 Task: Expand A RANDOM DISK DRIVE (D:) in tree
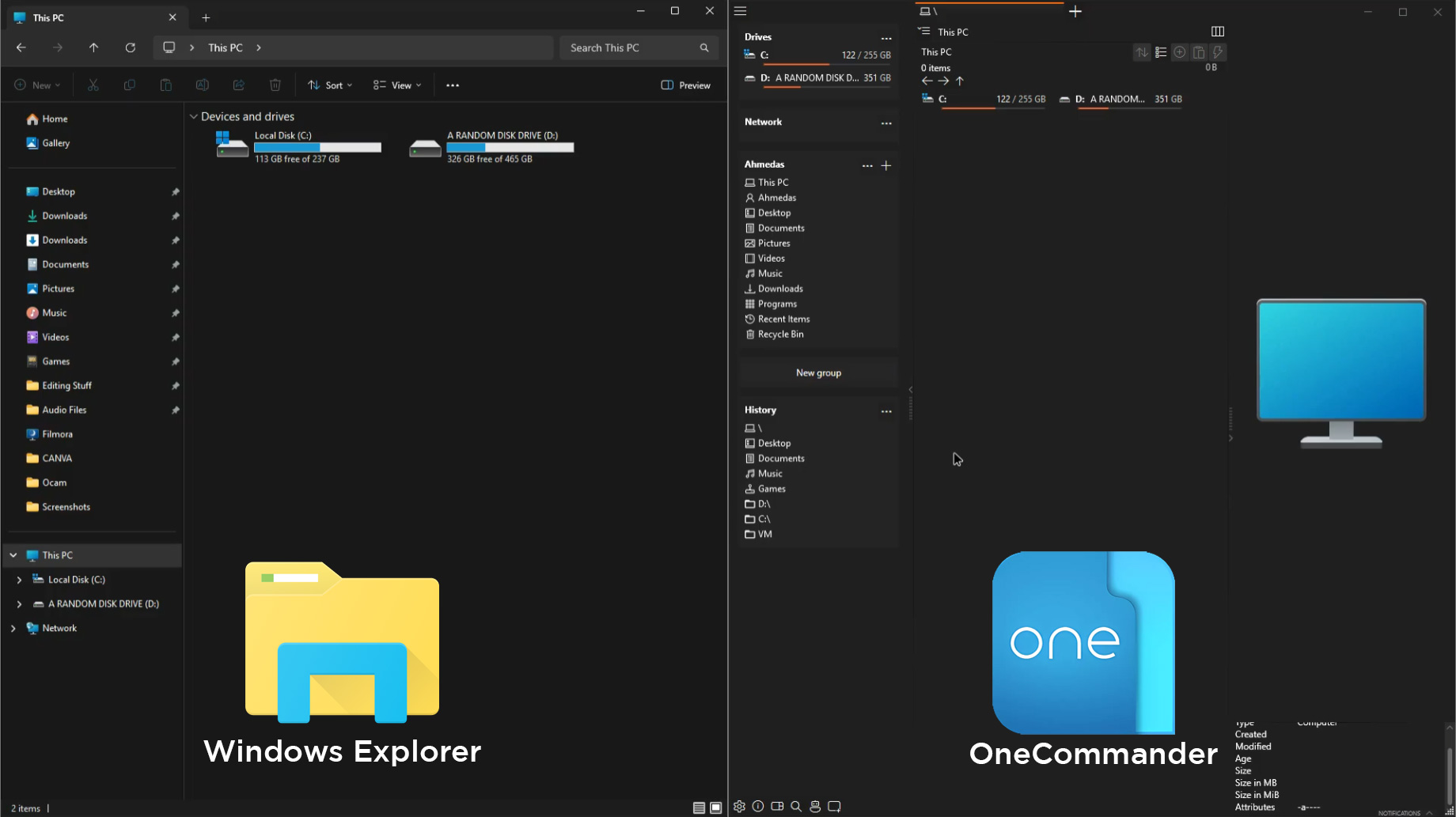[19, 603]
